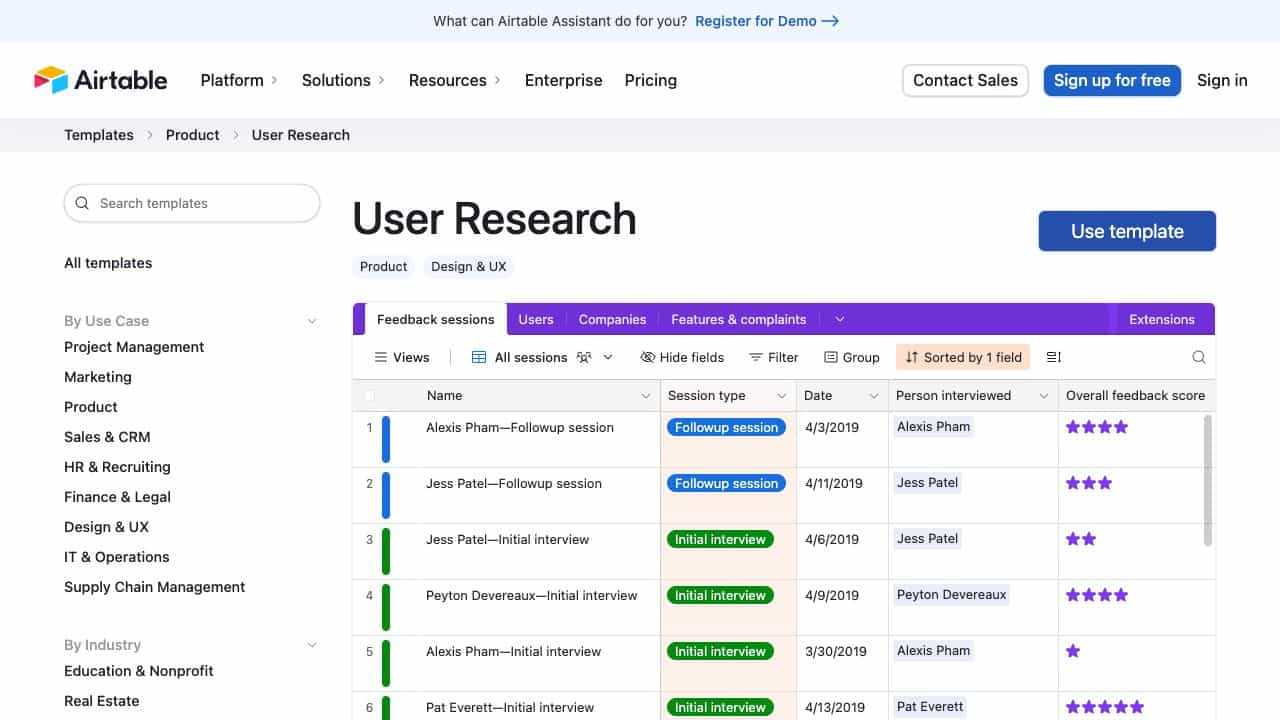Open the Session type column dropdown arrow

(x=781, y=396)
